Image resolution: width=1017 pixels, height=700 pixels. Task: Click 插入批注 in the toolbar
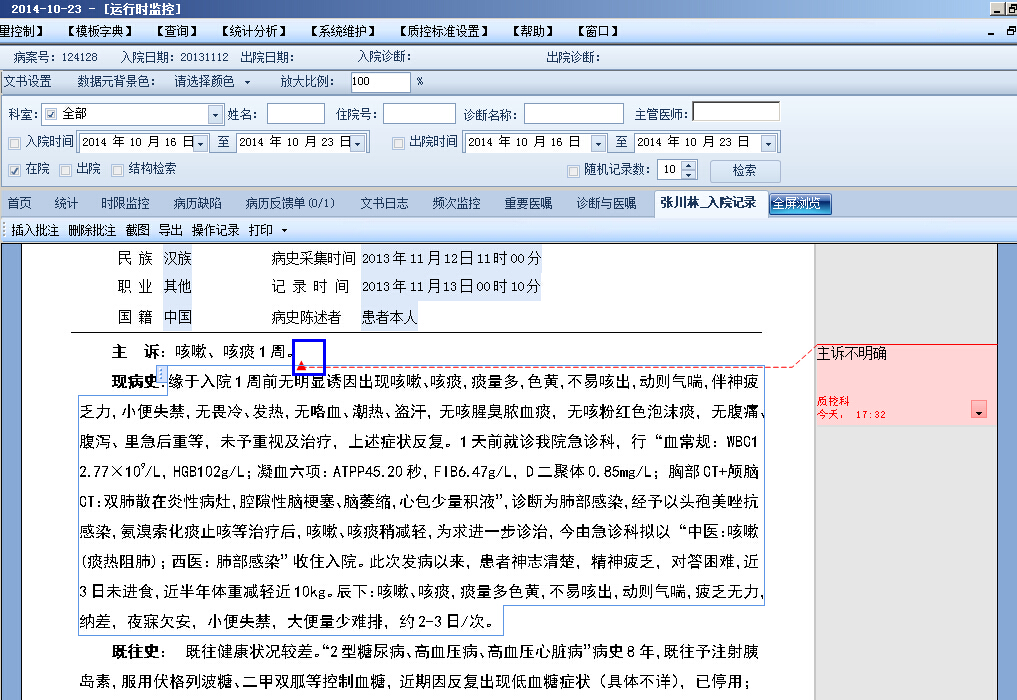35,230
